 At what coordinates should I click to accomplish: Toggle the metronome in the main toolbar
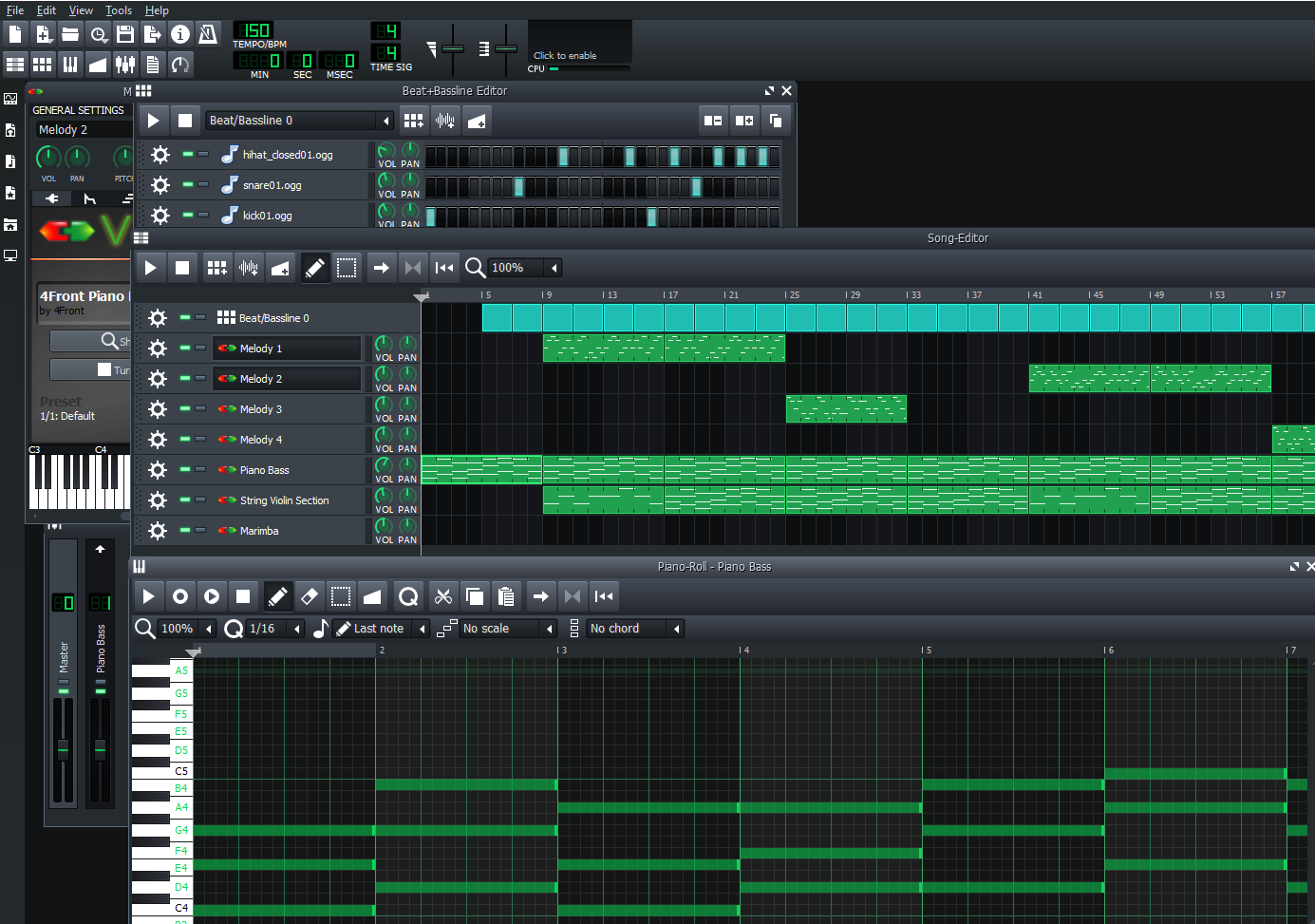pyautogui.click(x=208, y=34)
